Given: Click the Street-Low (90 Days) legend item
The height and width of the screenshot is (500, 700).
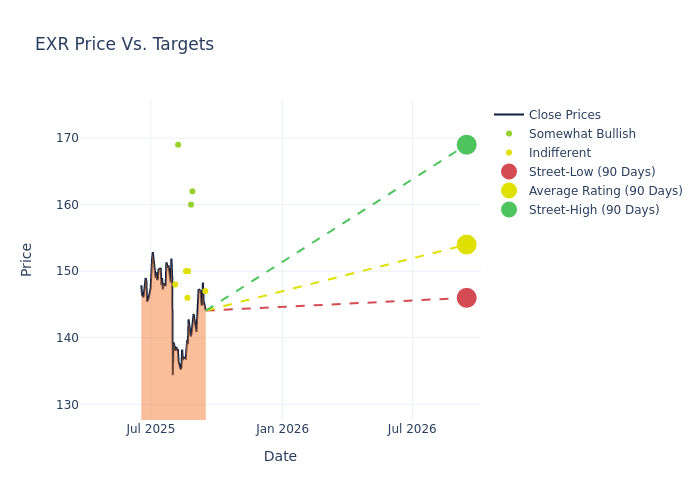Looking at the screenshot, I should tap(592, 172).
